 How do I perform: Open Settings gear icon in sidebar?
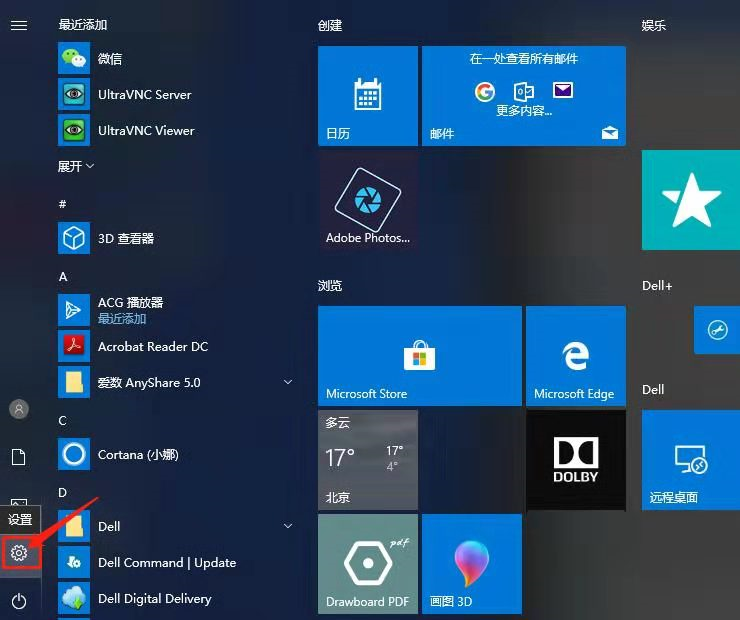[19, 552]
